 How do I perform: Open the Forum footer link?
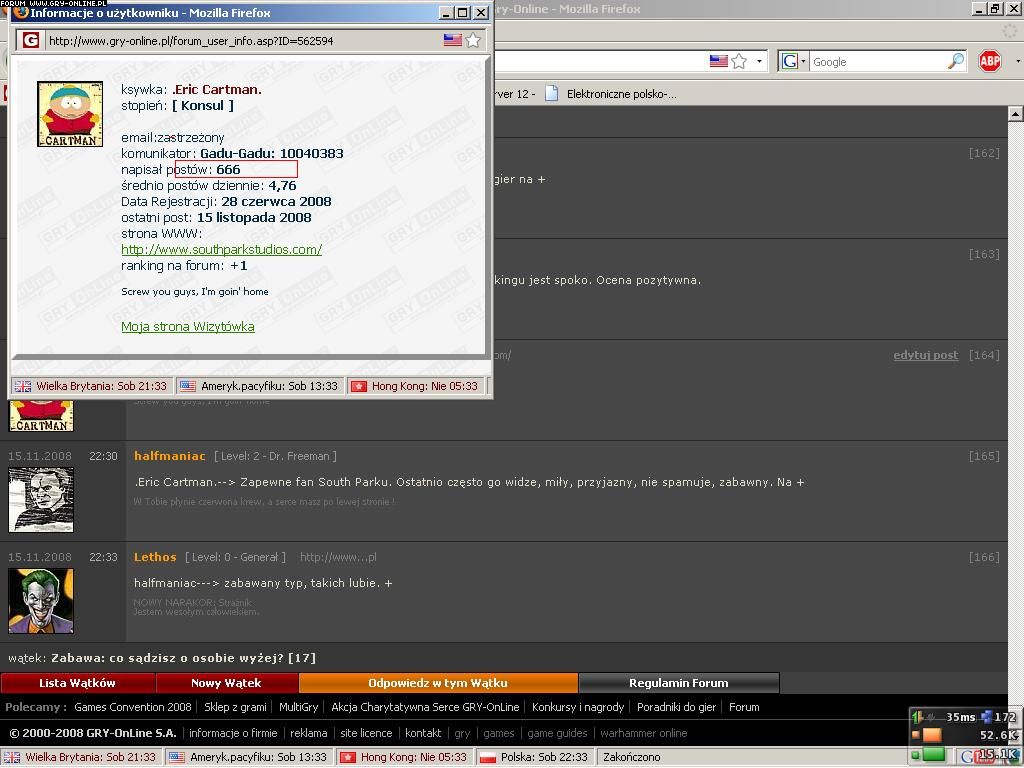pyautogui.click(x=744, y=707)
